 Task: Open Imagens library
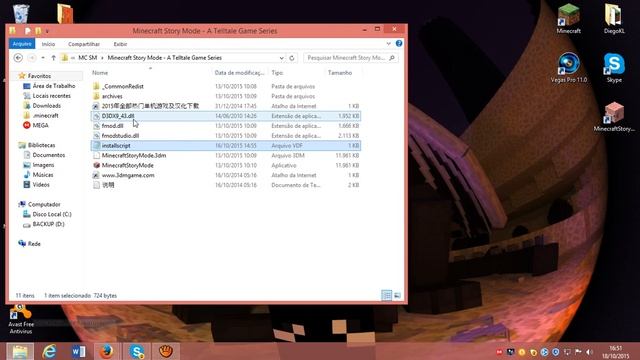click(x=43, y=165)
